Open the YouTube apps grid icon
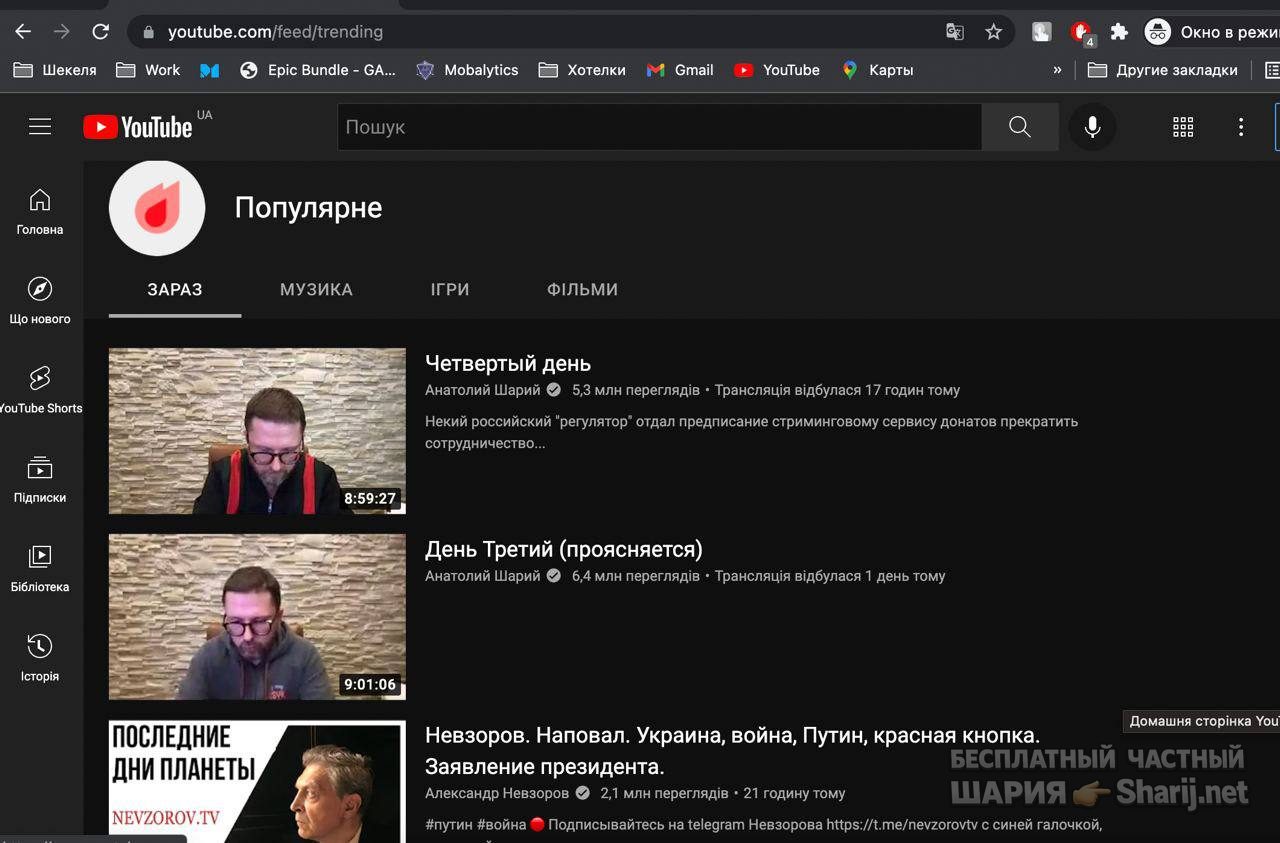The height and width of the screenshot is (843, 1280). tap(1183, 127)
